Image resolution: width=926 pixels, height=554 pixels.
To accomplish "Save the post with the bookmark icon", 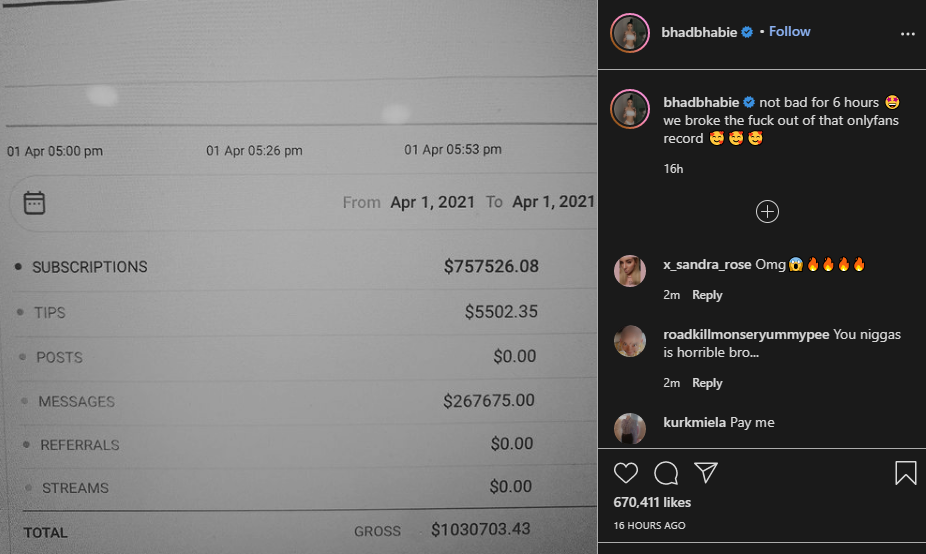I will click(905, 473).
